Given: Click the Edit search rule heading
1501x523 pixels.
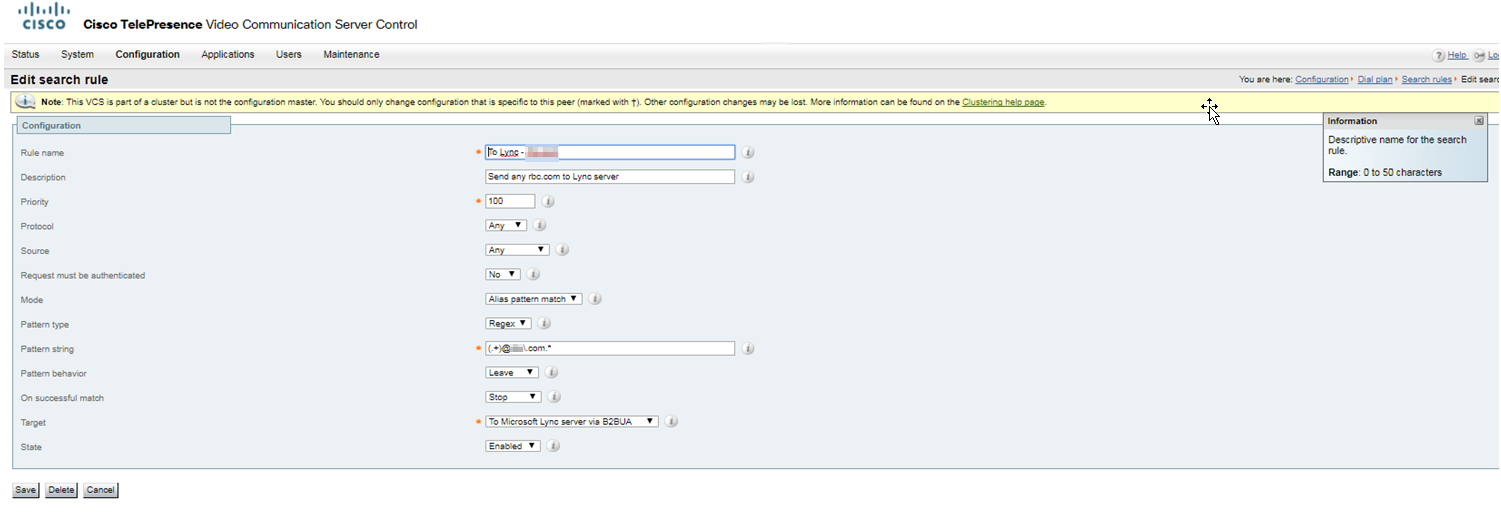Looking at the screenshot, I should 59,80.
